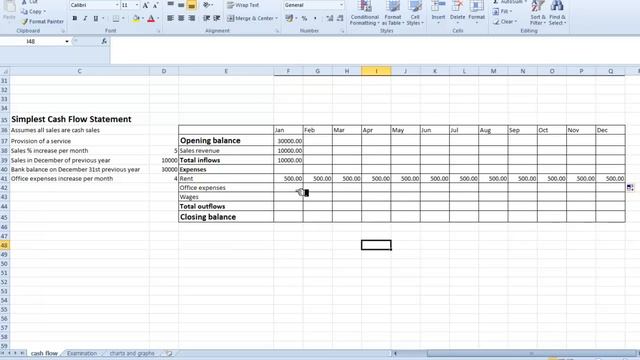Toggle italic formatting
This screenshot has width=640, height=360.
pyautogui.click(x=85, y=18)
